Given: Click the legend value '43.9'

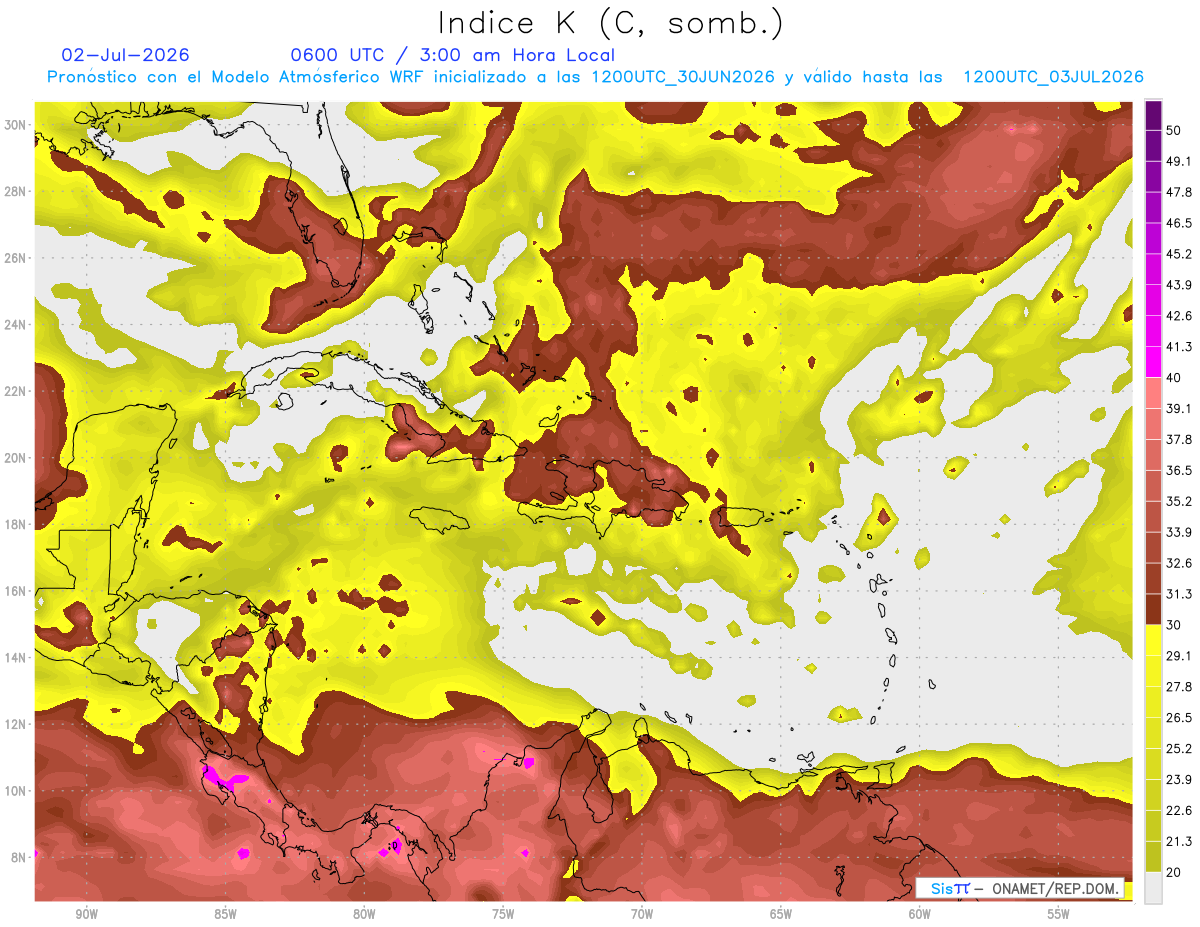Looking at the screenshot, I should pyautogui.click(x=1178, y=285).
